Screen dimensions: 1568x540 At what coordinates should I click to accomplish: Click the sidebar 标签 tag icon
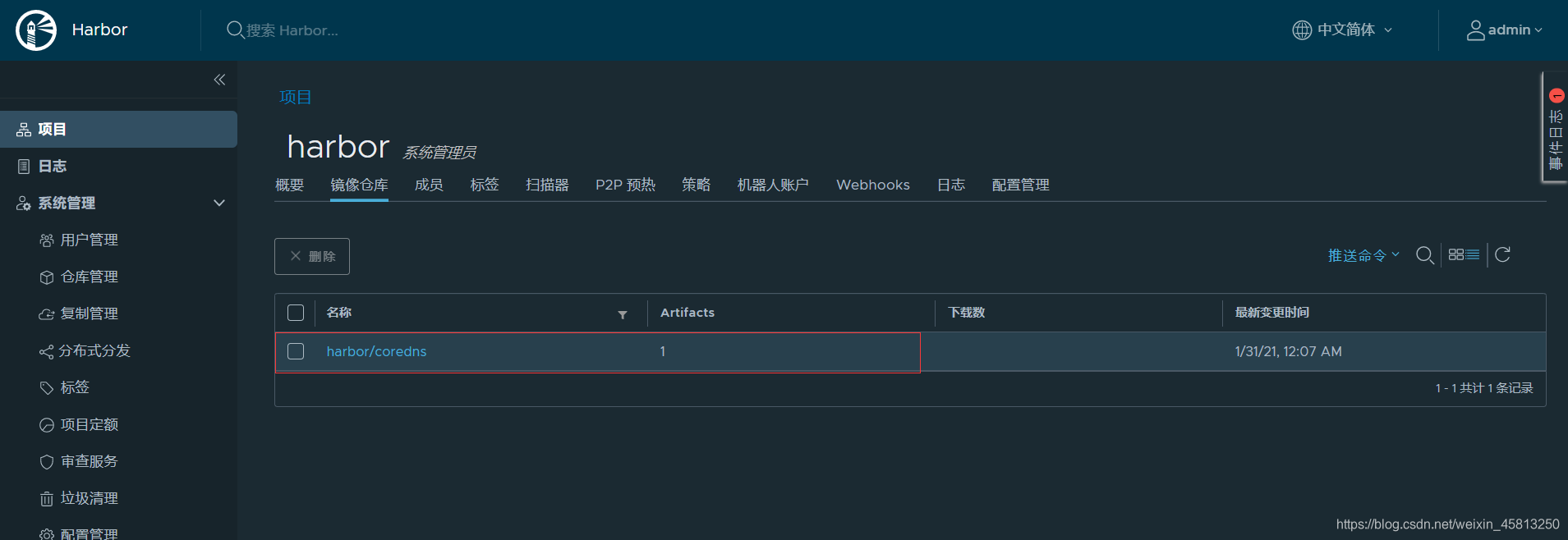pyautogui.click(x=47, y=388)
